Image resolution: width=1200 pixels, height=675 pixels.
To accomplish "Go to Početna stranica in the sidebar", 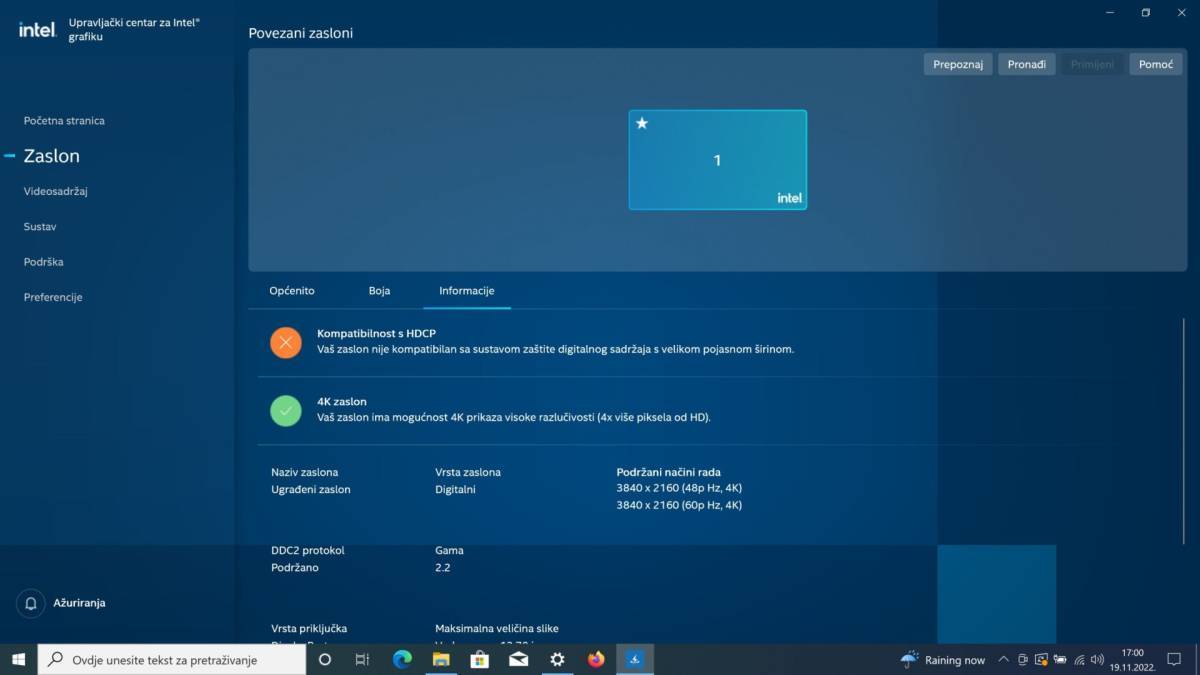I will pyautogui.click(x=64, y=121).
